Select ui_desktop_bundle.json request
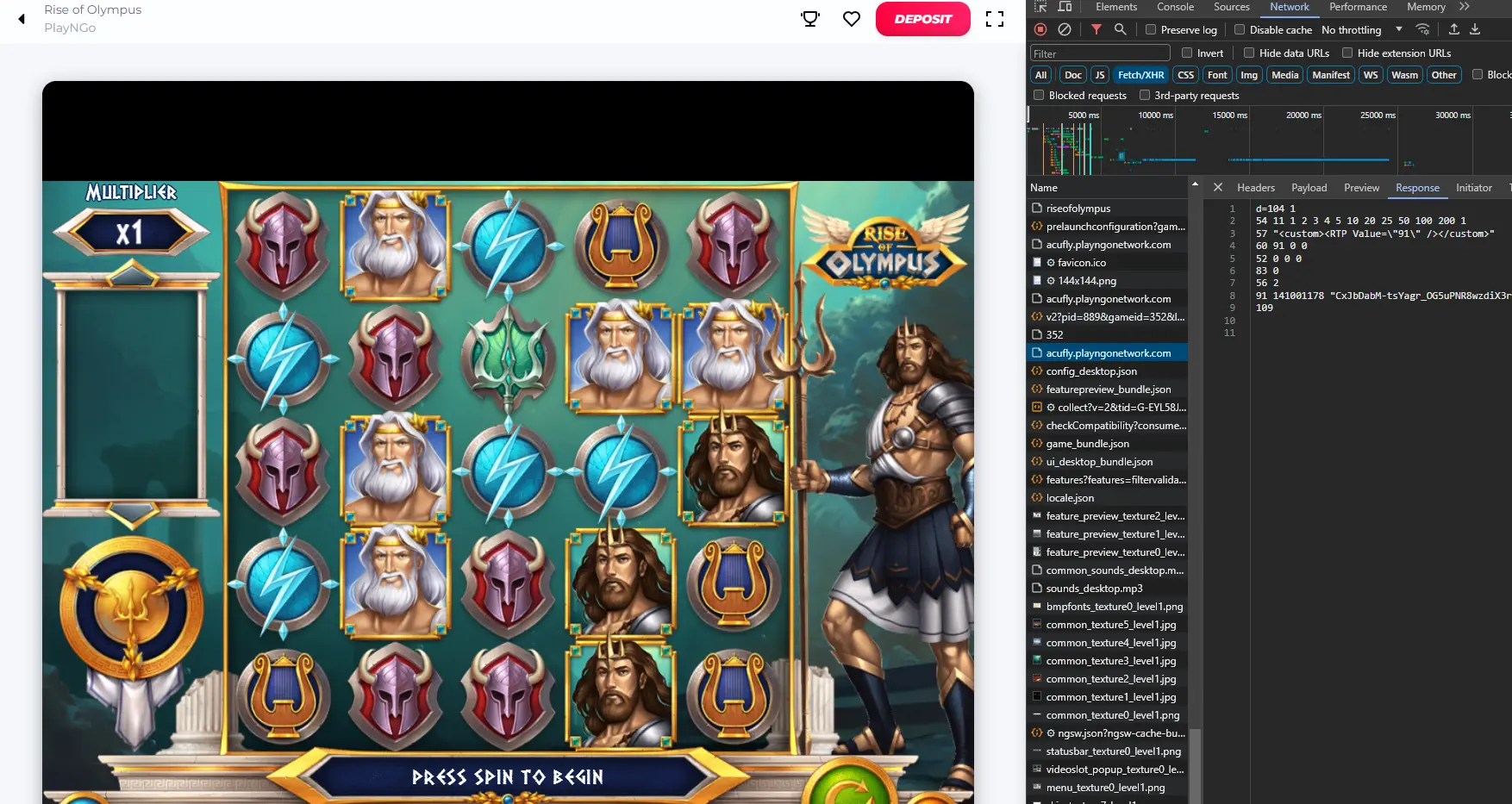 coord(1109,461)
